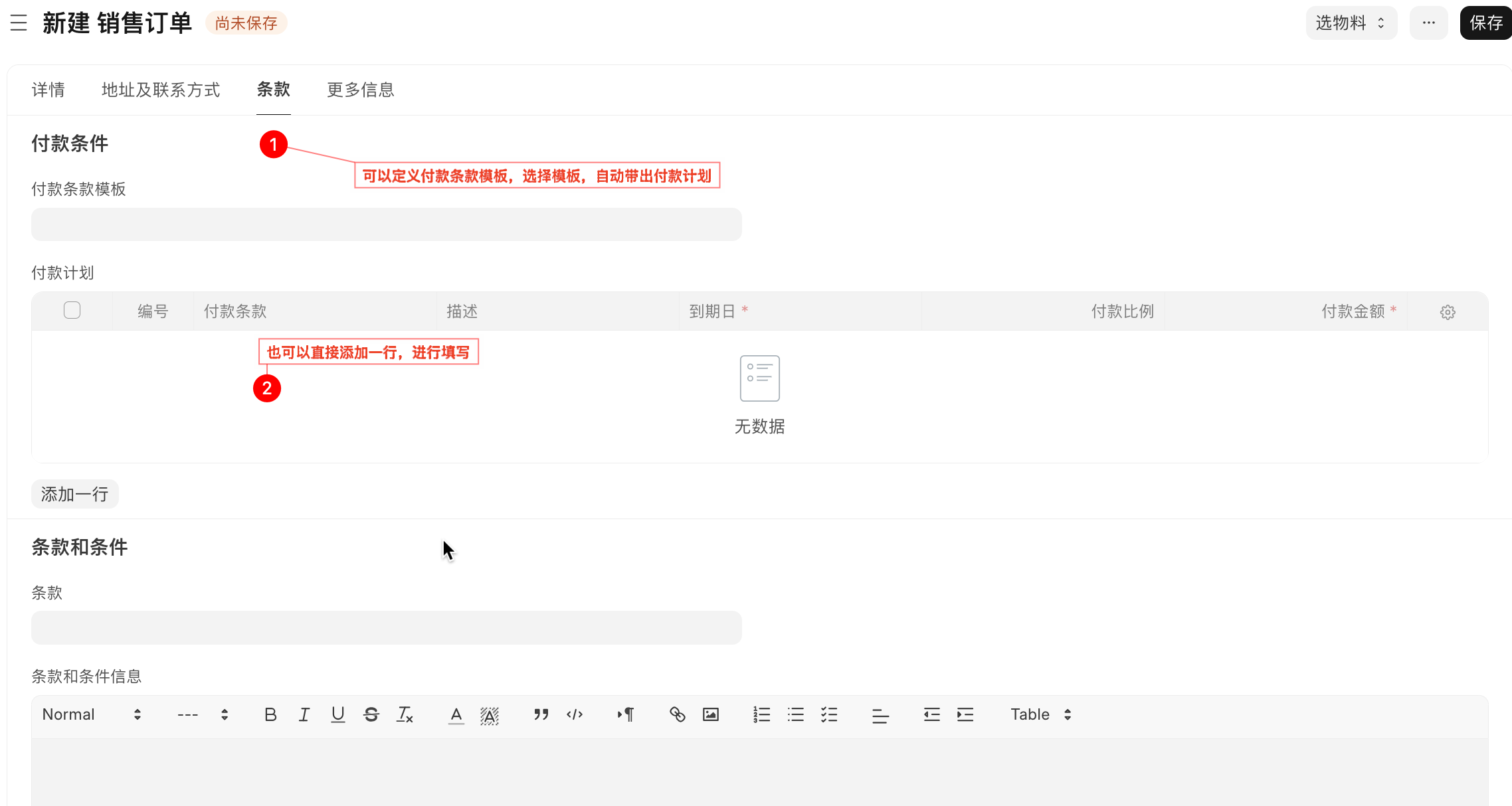Open the Normal heading style dropdown
Screen dimensions: 1512x806
pos(92,714)
